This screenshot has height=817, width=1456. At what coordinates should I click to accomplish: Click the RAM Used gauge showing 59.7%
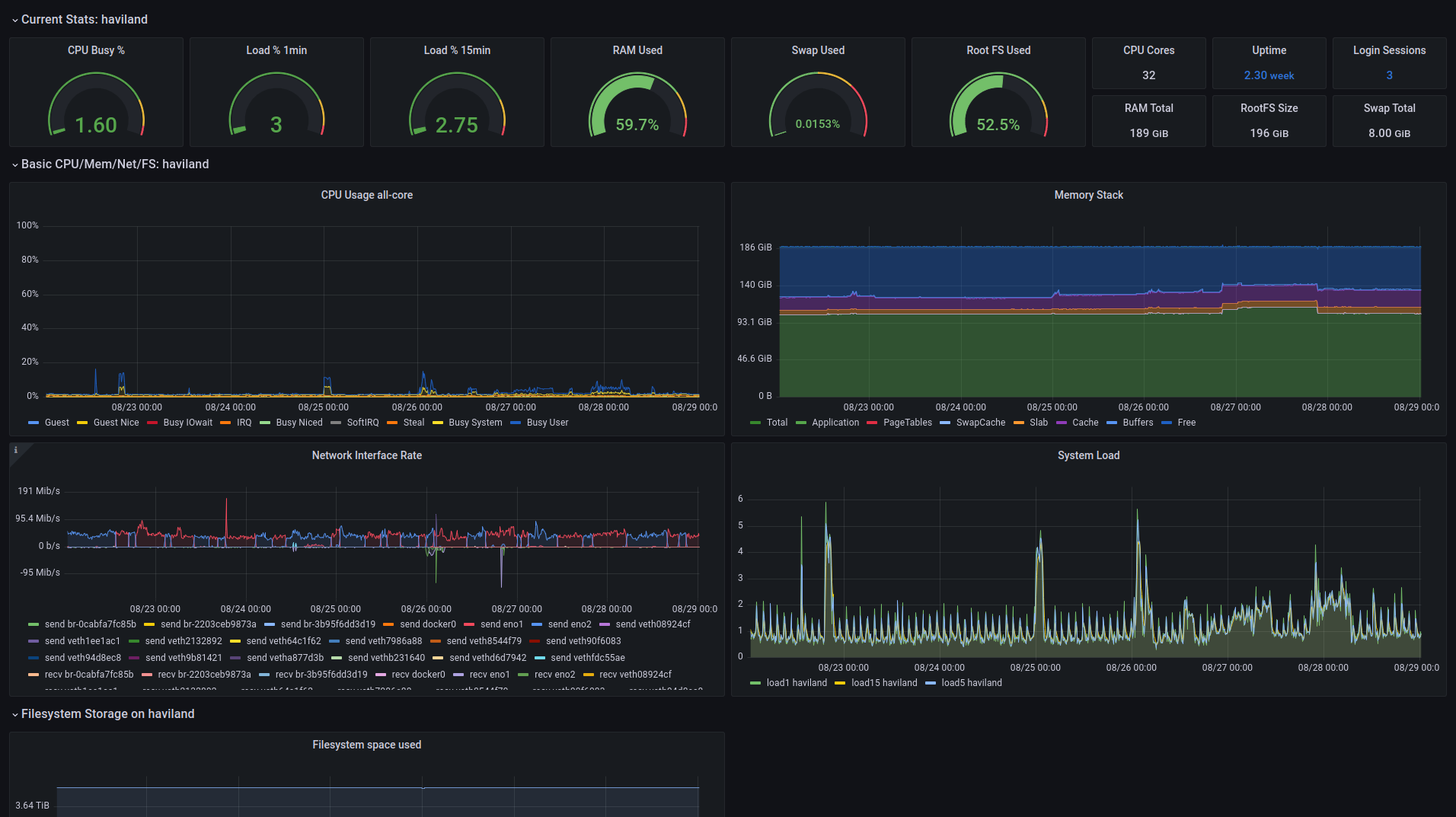coord(637,105)
